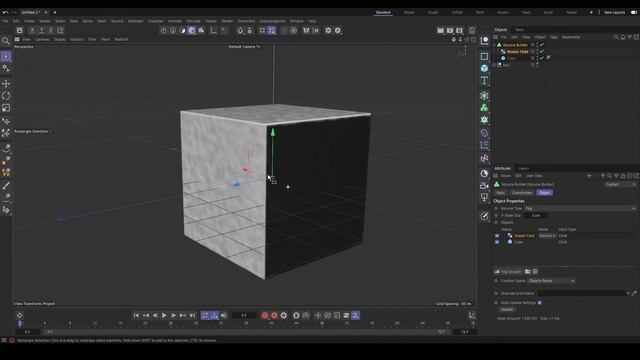Open the File menu in the main menu bar
Screen dimensions: 640x360
5,21
